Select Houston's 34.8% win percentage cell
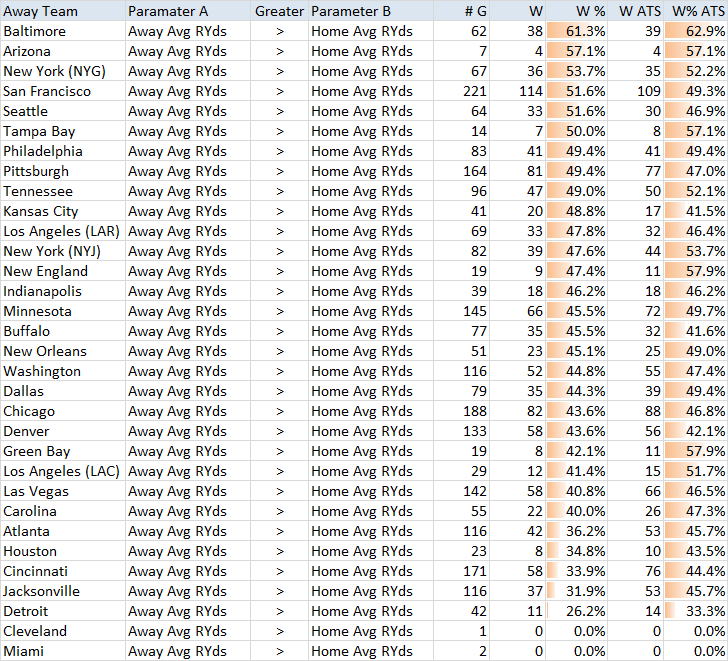Screen dimensions: 728x661 click(577, 551)
